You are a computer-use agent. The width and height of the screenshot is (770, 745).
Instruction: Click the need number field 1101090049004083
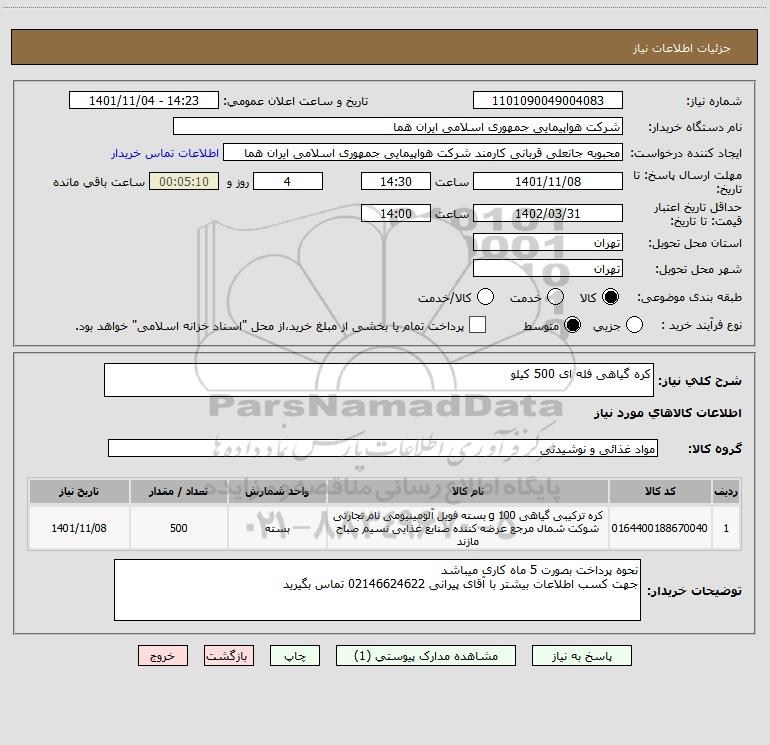pos(548,101)
